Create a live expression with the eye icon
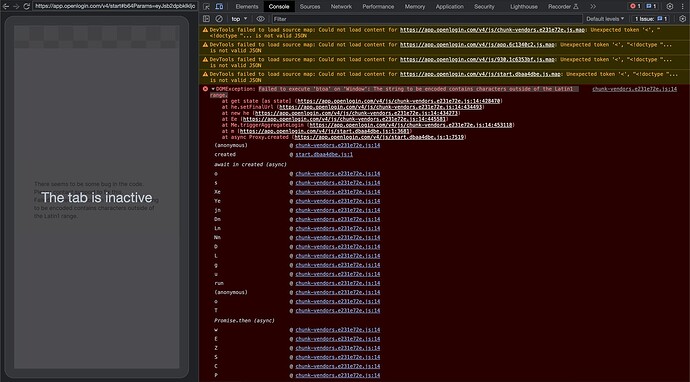This screenshot has height=382, width=690. (261, 19)
